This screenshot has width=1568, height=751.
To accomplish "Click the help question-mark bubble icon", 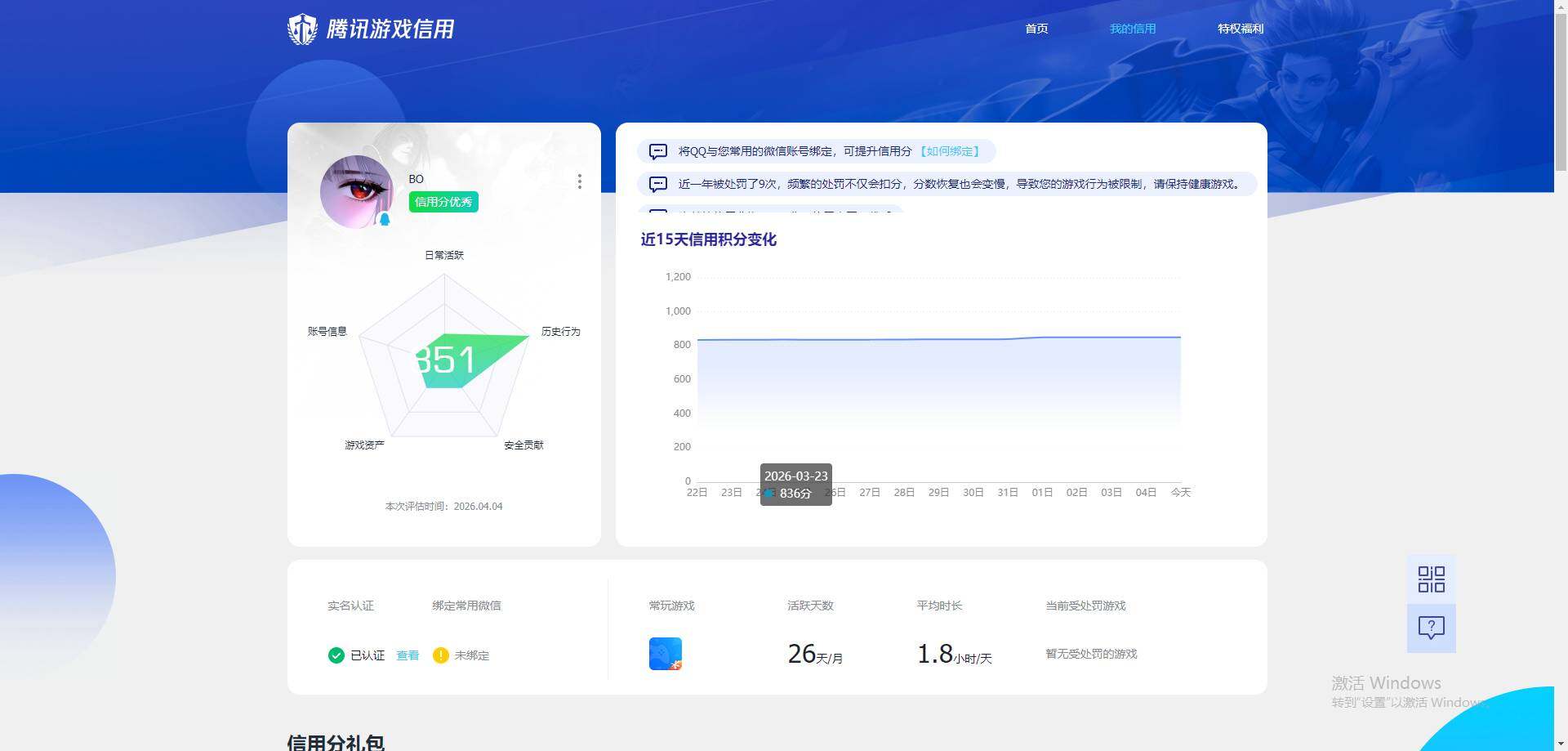I will (1430, 627).
